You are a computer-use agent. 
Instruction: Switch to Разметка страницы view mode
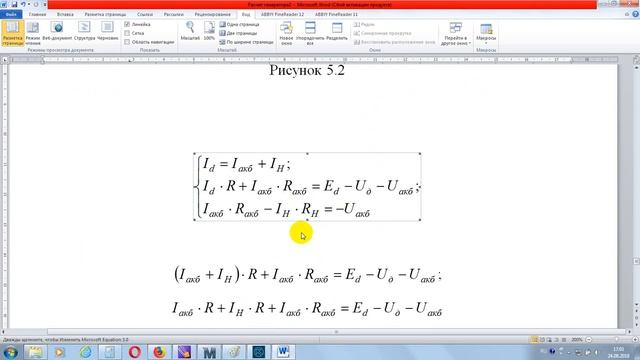pyautogui.click(x=12, y=33)
